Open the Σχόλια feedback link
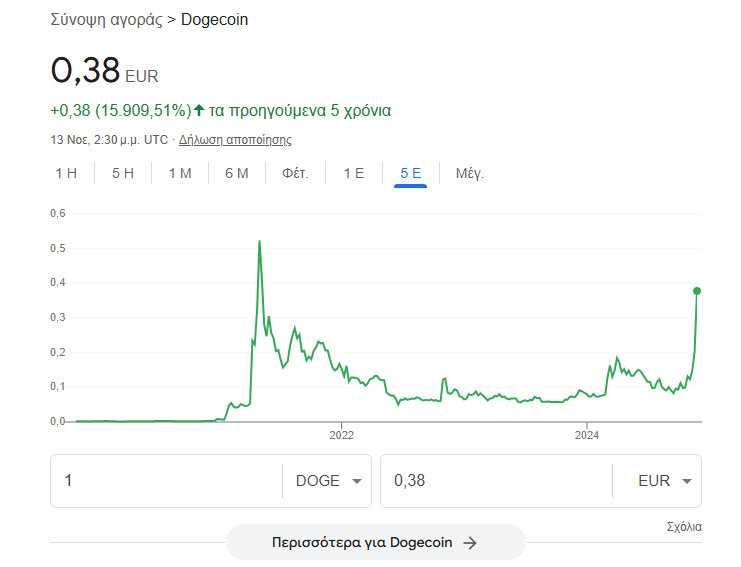Screen dimensions: 741x567 (684, 527)
